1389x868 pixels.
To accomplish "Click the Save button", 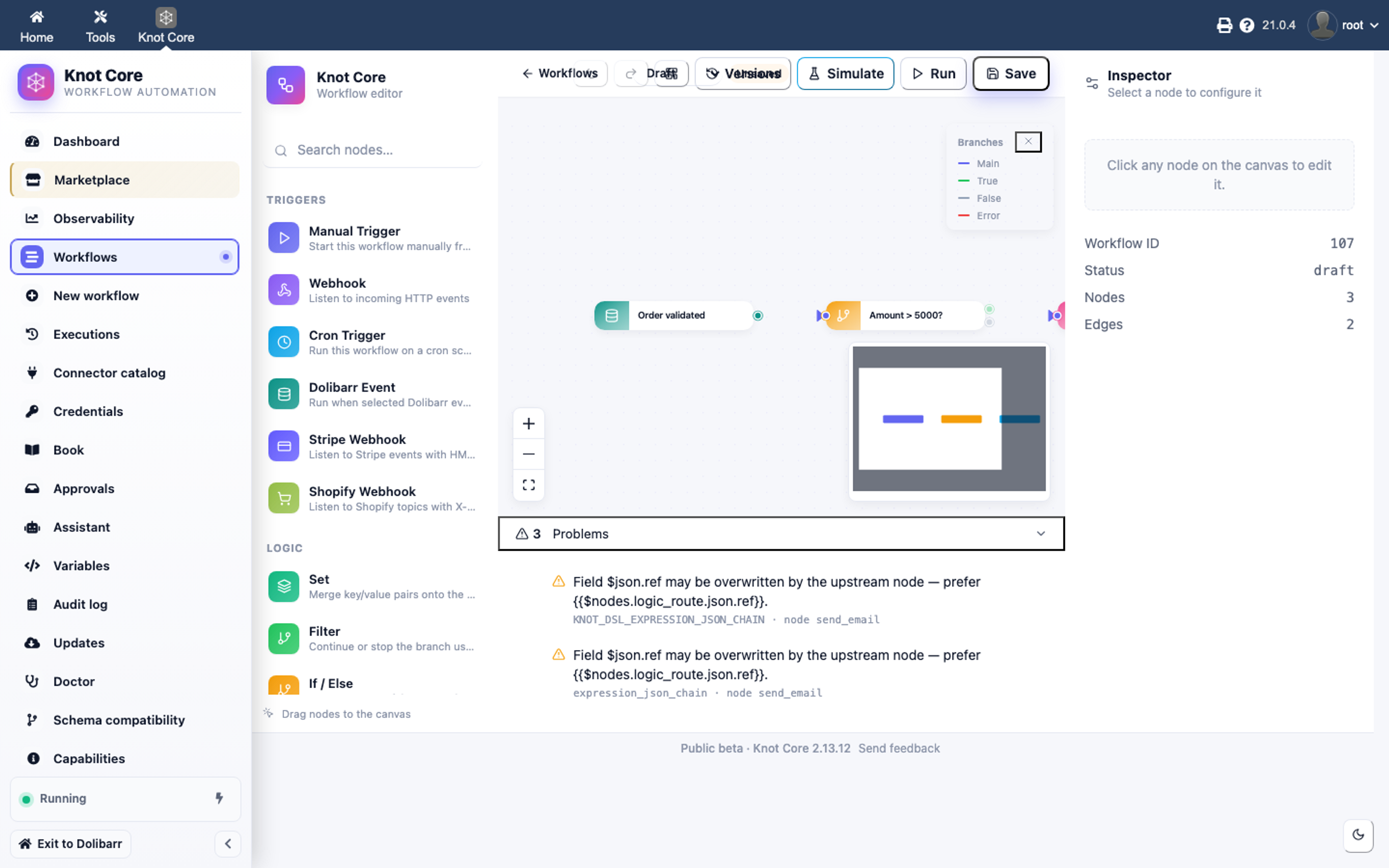I will [x=1011, y=73].
